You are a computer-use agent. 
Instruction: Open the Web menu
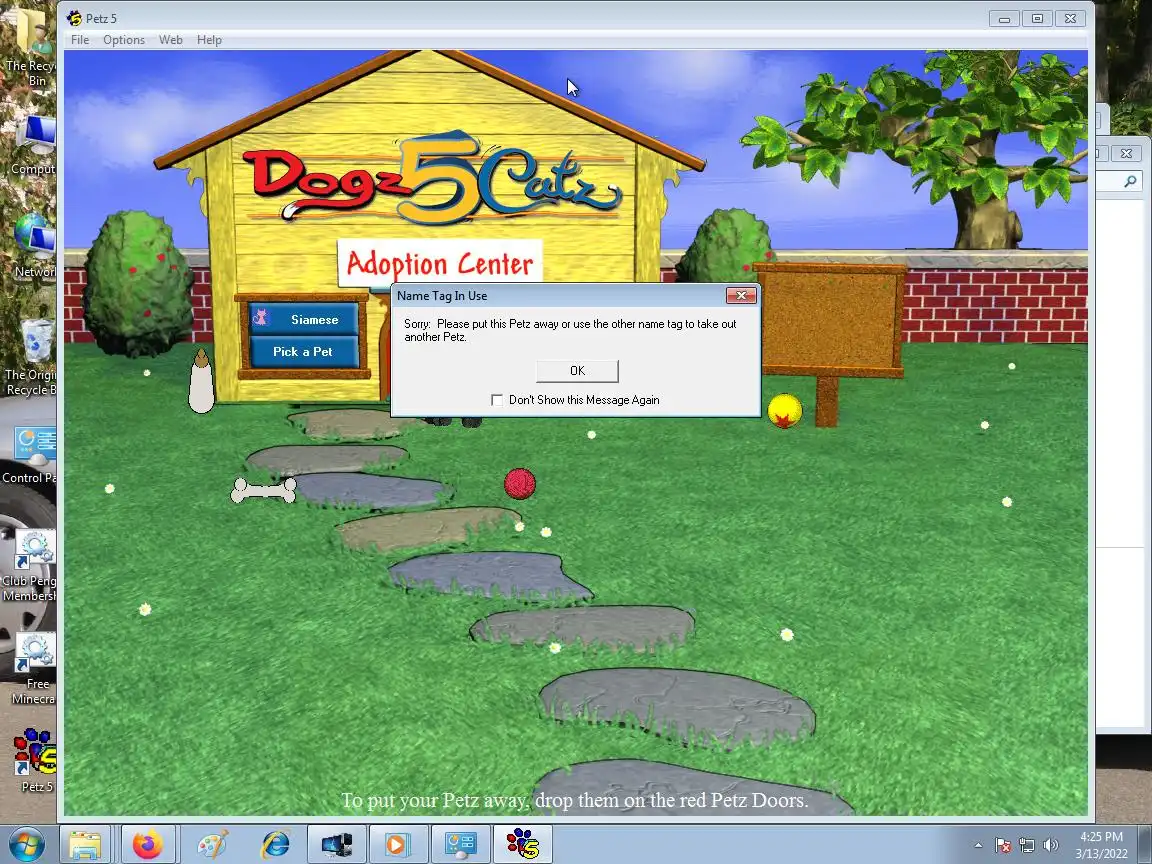(170, 40)
